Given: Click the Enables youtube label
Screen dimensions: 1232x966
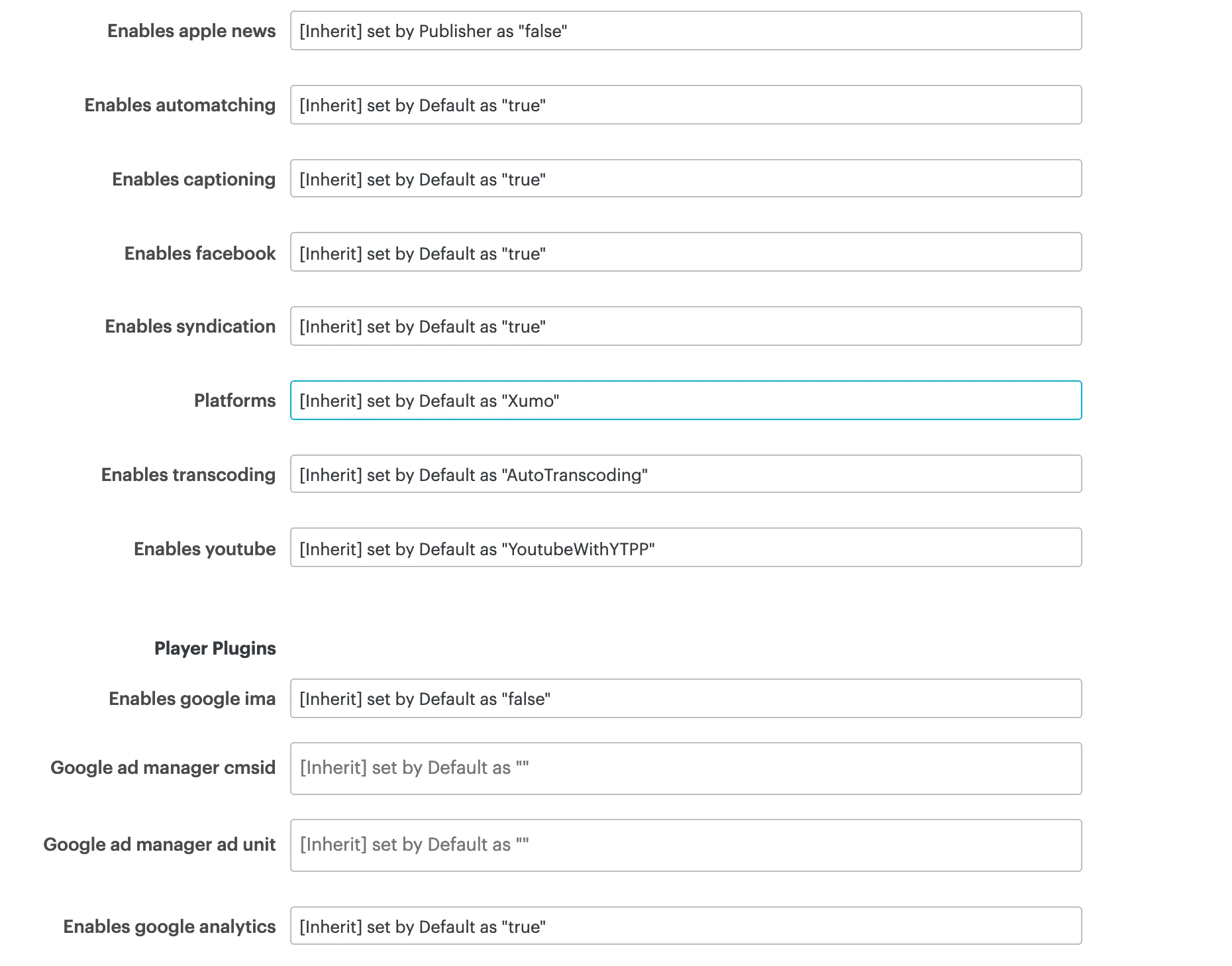Looking at the screenshot, I should click(205, 549).
